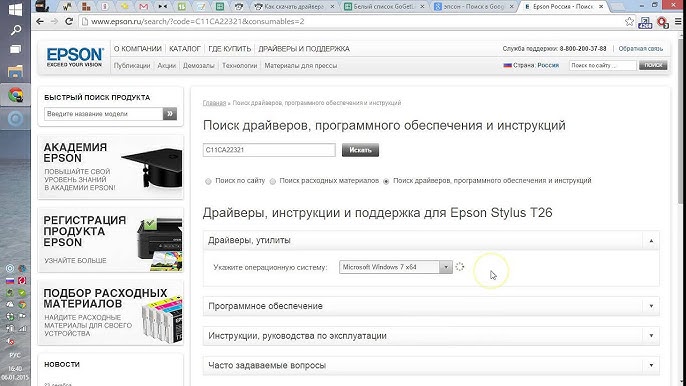Select the 'Поиск по сайту' radio button

pos(208,181)
